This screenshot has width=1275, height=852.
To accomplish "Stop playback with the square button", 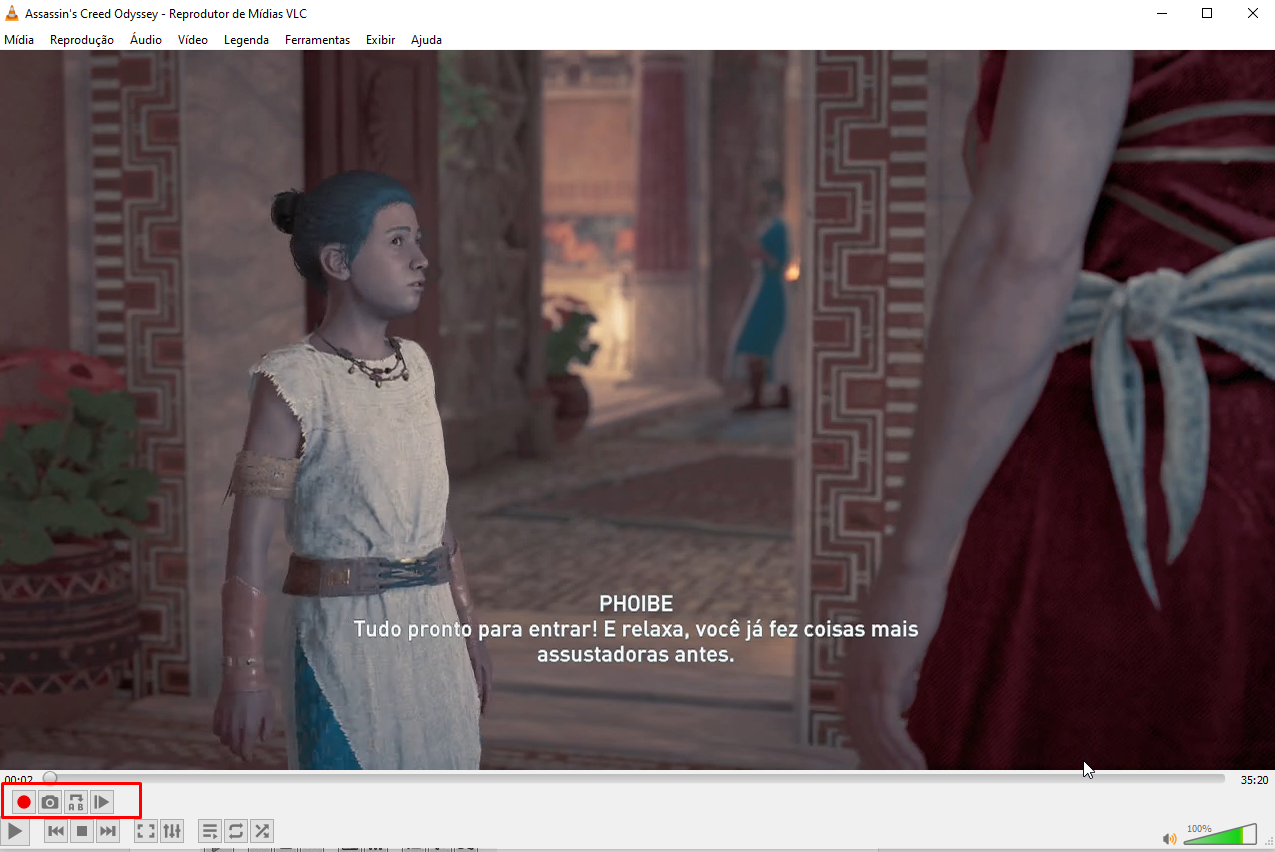I will [x=82, y=831].
